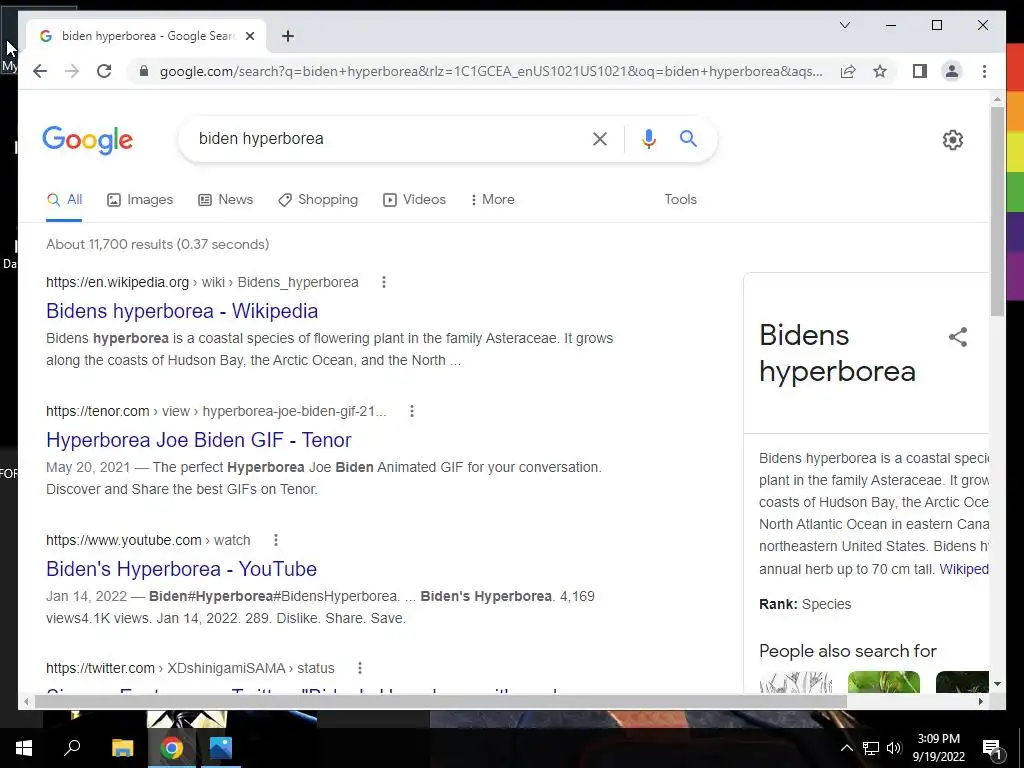This screenshot has height=768, width=1024.
Task: Open the search Tools options
Action: (x=680, y=199)
